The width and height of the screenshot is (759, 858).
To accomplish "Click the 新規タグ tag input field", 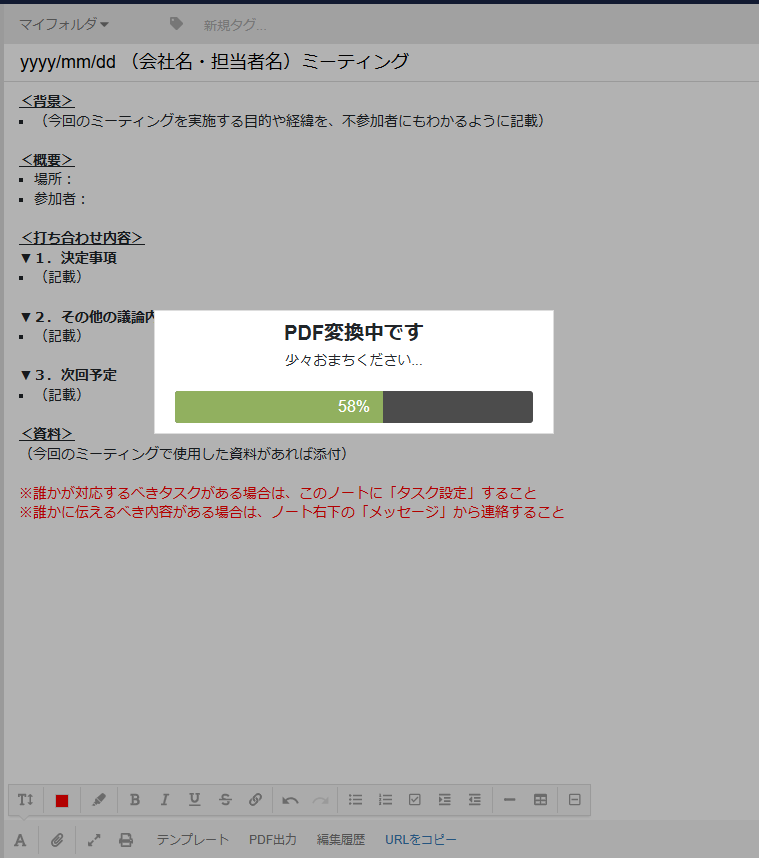I will (x=235, y=24).
